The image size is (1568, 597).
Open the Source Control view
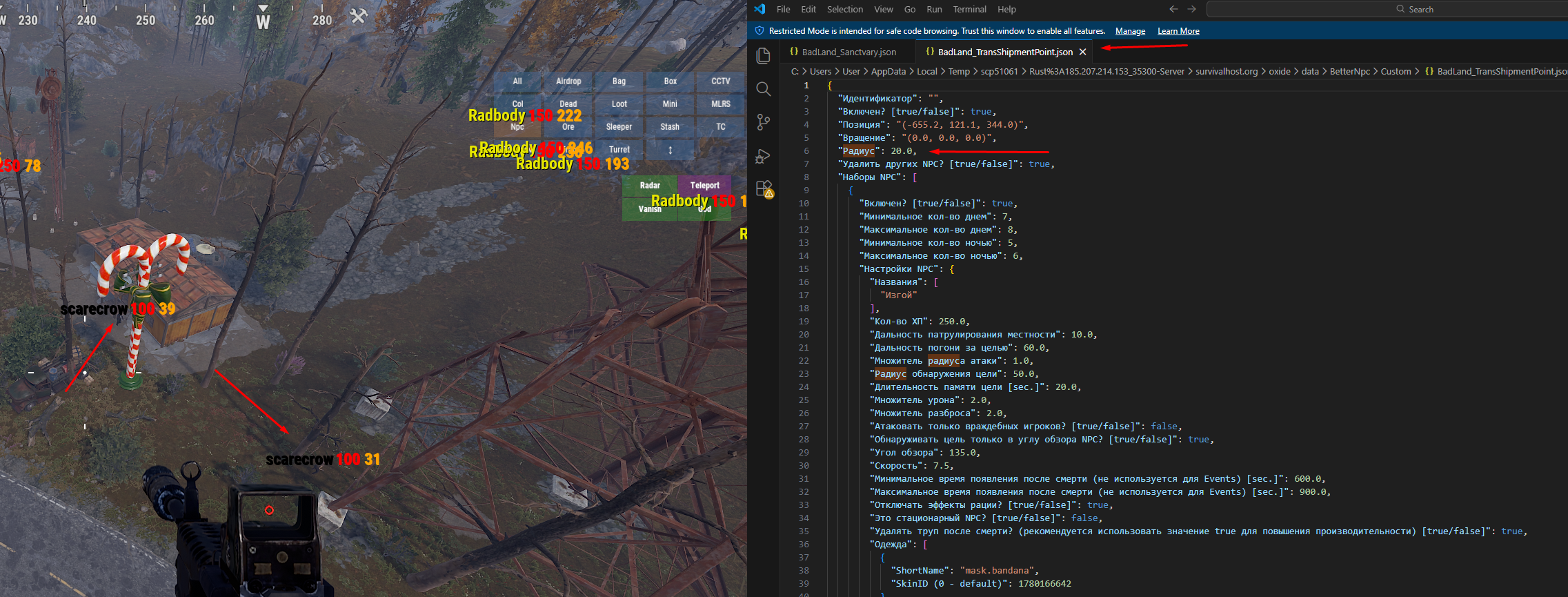point(763,122)
